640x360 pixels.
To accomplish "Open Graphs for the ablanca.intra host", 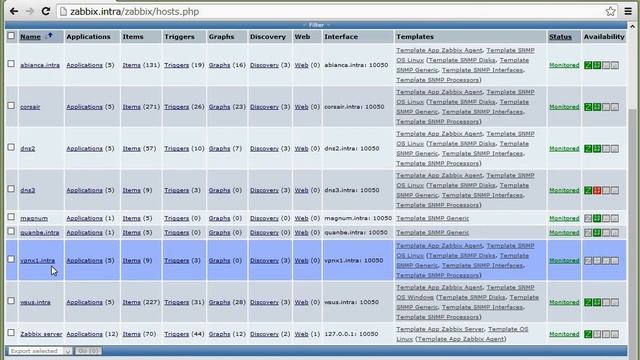I will point(219,65).
